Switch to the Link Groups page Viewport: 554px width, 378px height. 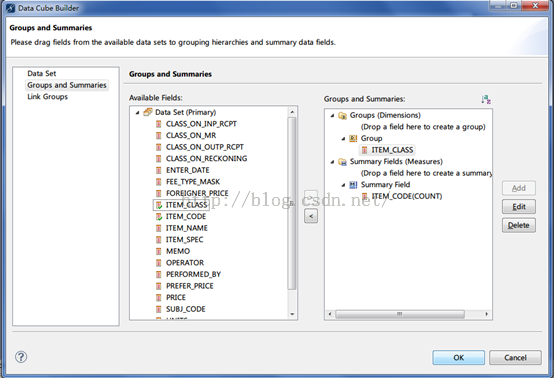click(47, 97)
